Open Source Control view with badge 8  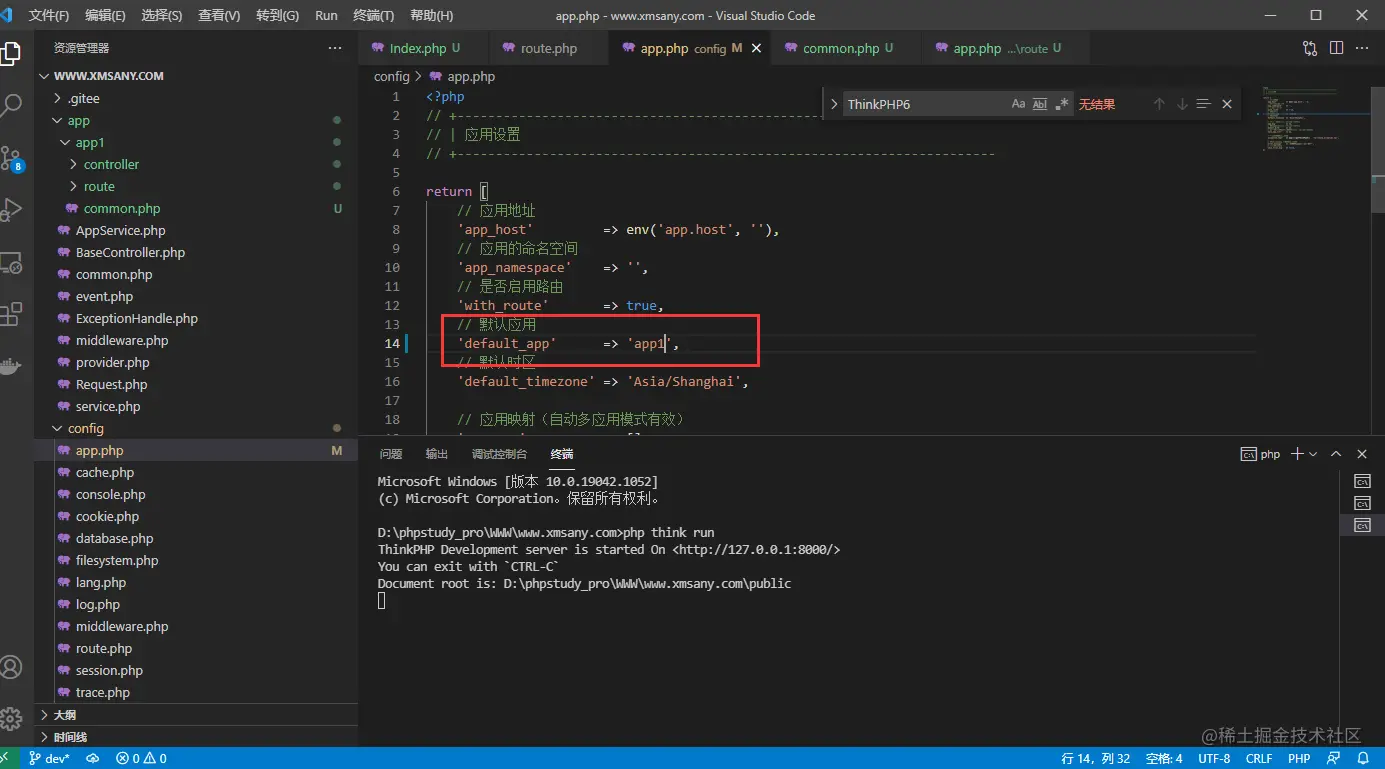(x=10, y=158)
